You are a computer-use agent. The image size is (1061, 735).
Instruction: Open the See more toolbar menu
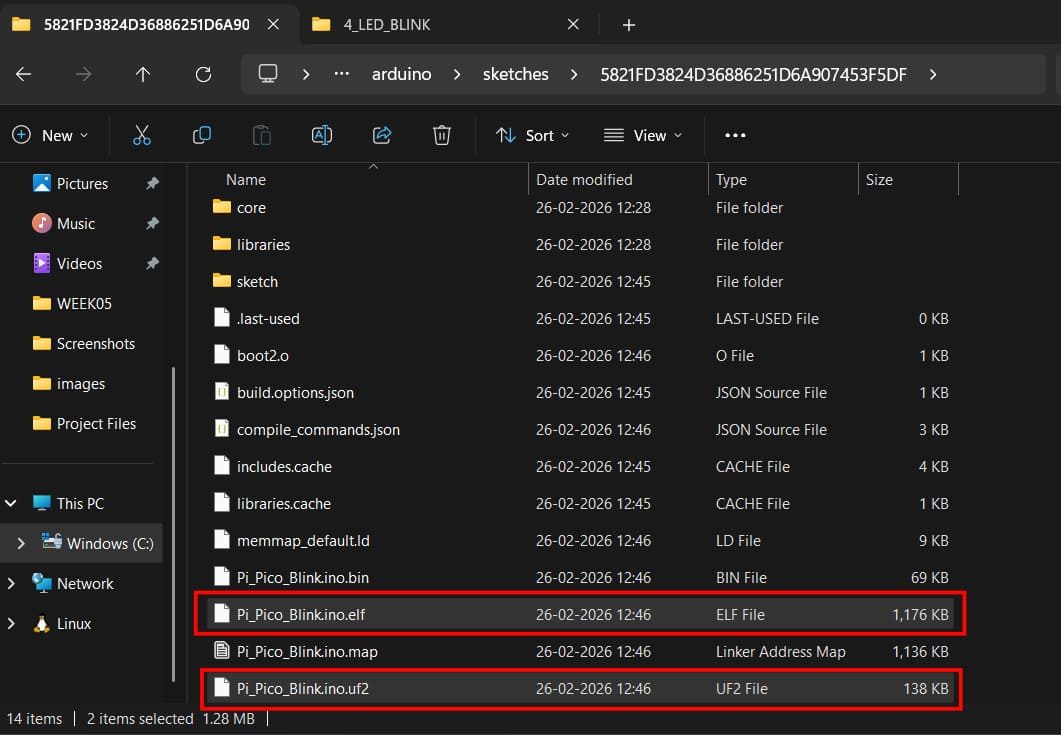pos(735,135)
